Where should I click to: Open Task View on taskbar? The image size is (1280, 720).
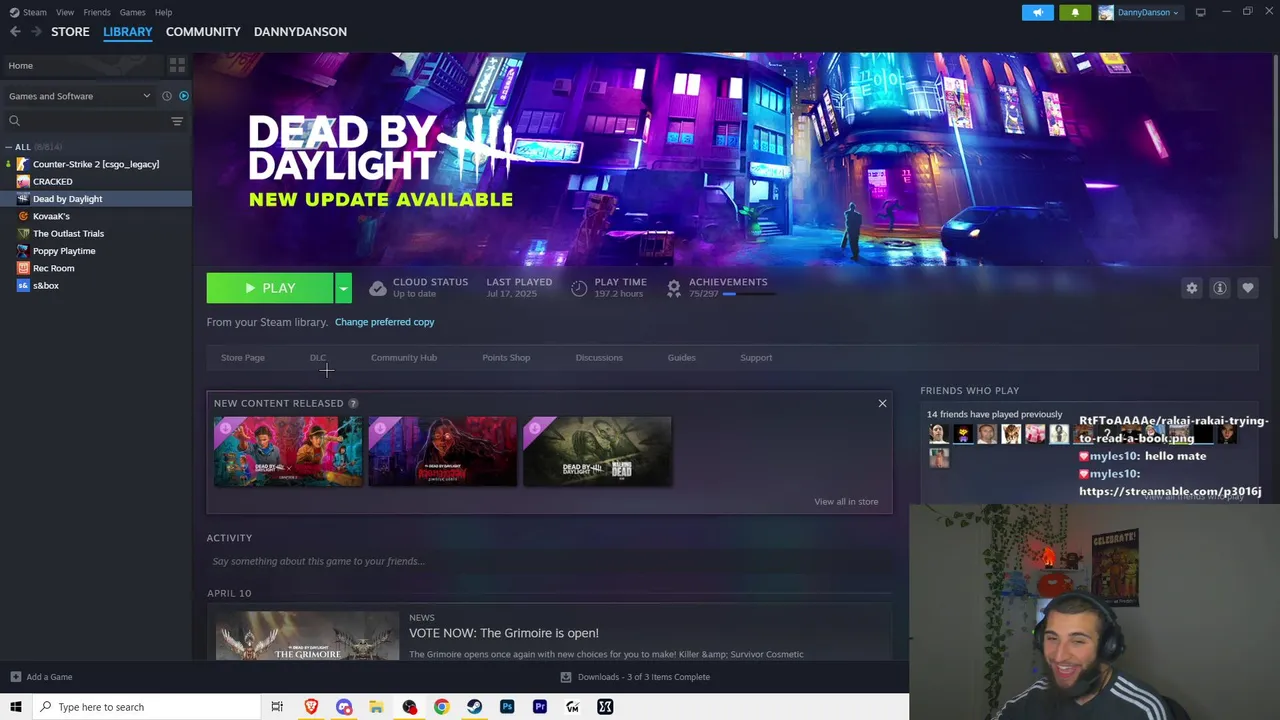[x=277, y=707]
